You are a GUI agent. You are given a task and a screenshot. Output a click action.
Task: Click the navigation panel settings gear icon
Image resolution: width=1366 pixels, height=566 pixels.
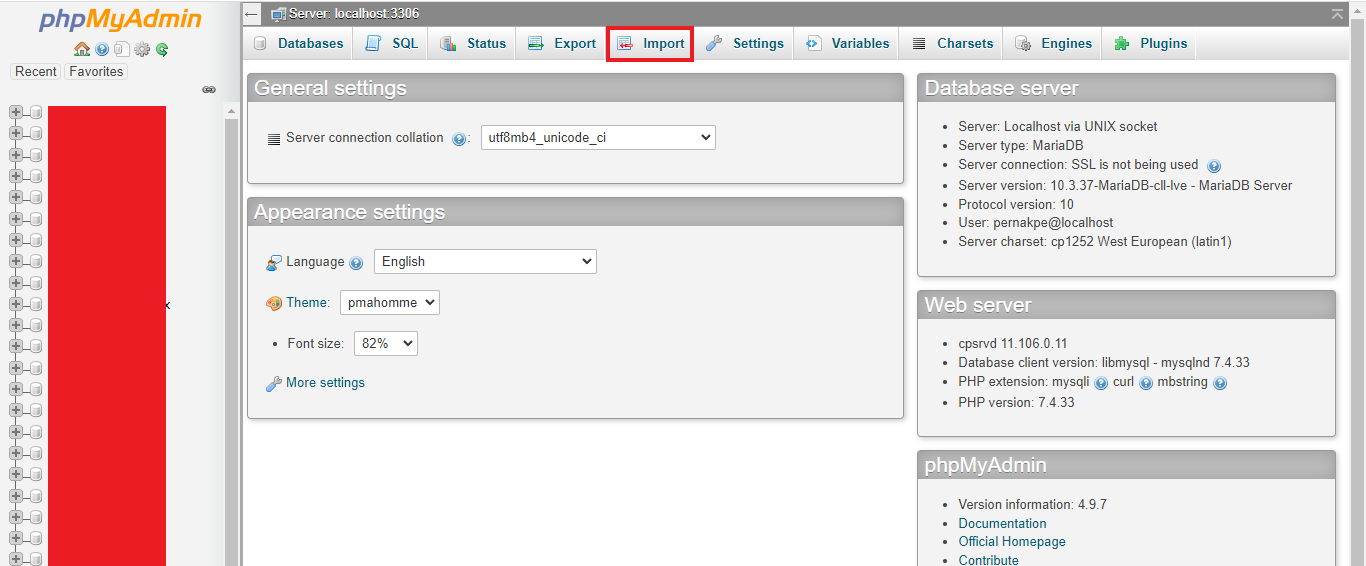click(142, 49)
